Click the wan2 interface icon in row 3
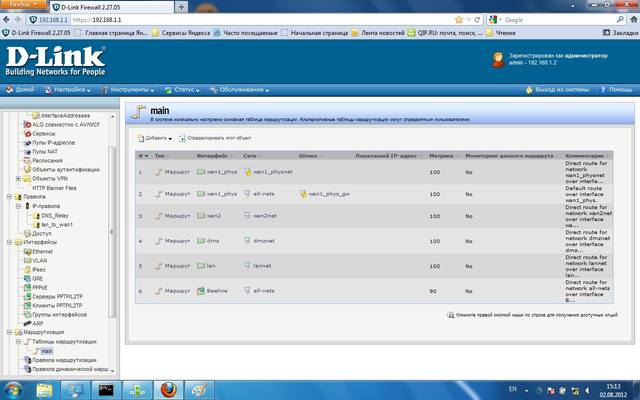640x400 pixels. pyautogui.click(x=201, y=216)
